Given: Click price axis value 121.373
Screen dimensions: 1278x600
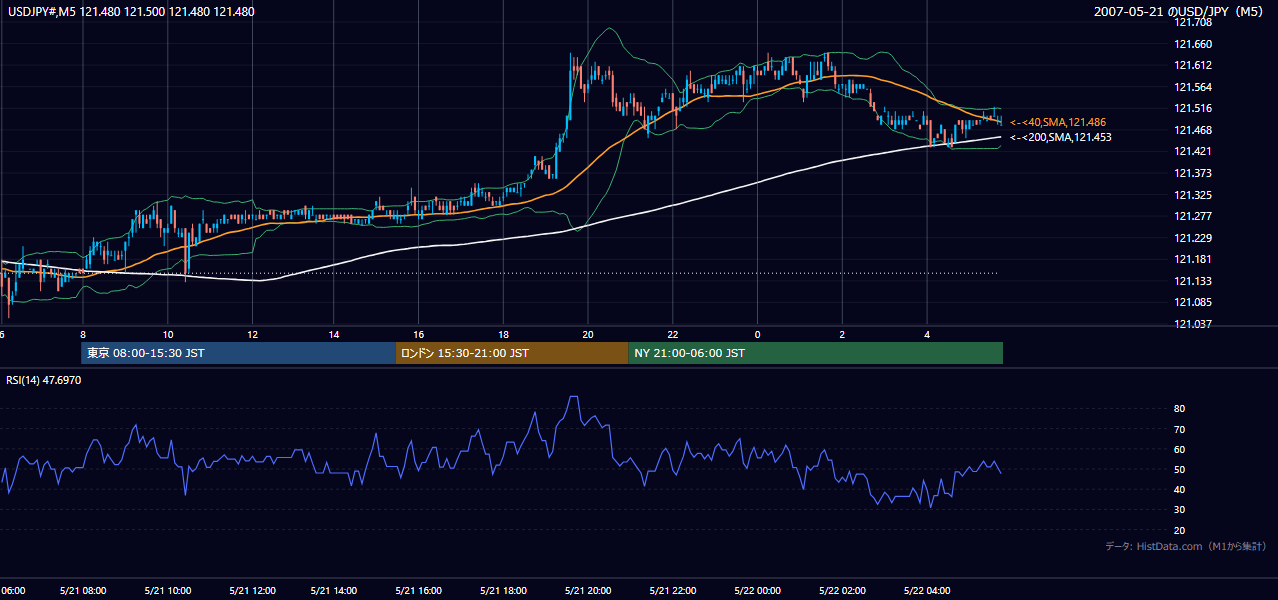Looking at the screenshot, I should (1194, 173).
